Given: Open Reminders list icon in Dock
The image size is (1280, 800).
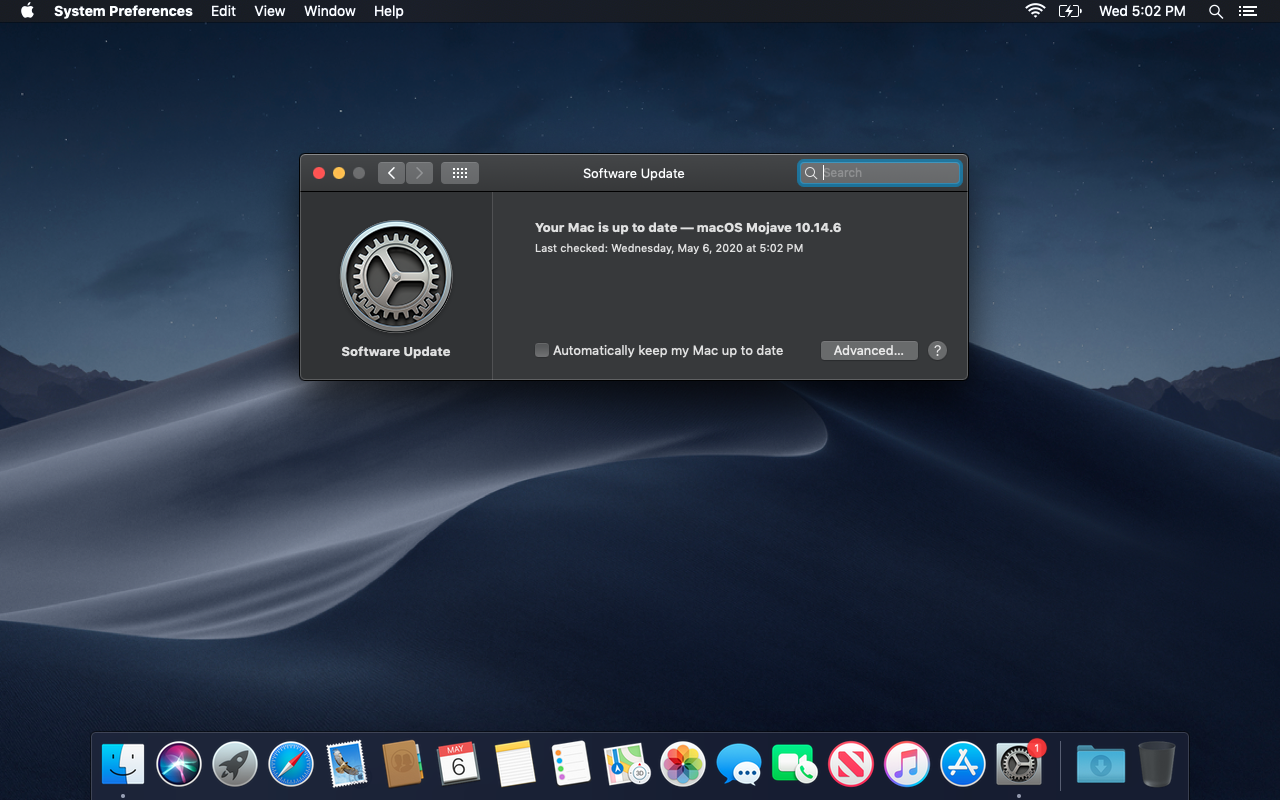Looking at the screenshot, I should pyautogui.click(x=571, y=765).
